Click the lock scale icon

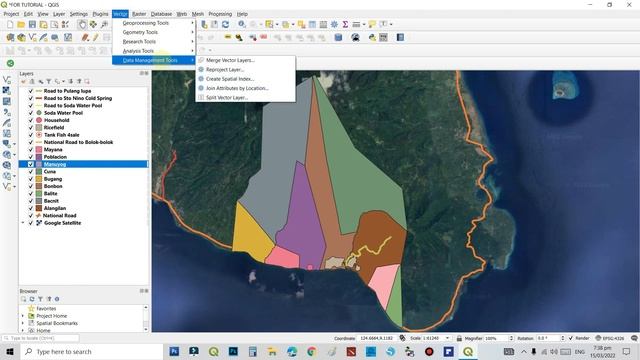(x=459, y=338)
